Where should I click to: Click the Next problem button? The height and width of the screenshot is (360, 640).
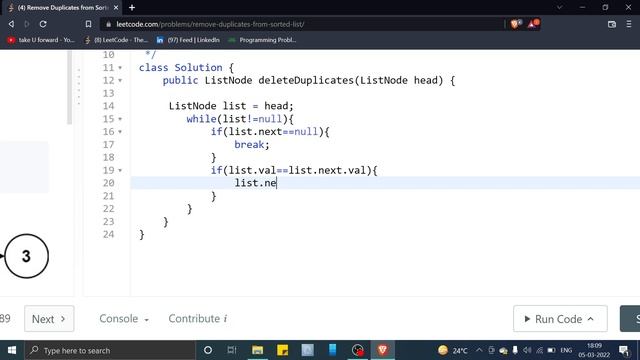49,319
